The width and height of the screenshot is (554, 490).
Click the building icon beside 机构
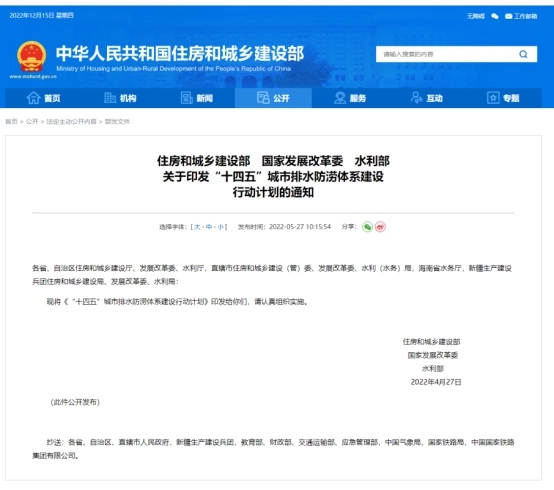[110, 98]
